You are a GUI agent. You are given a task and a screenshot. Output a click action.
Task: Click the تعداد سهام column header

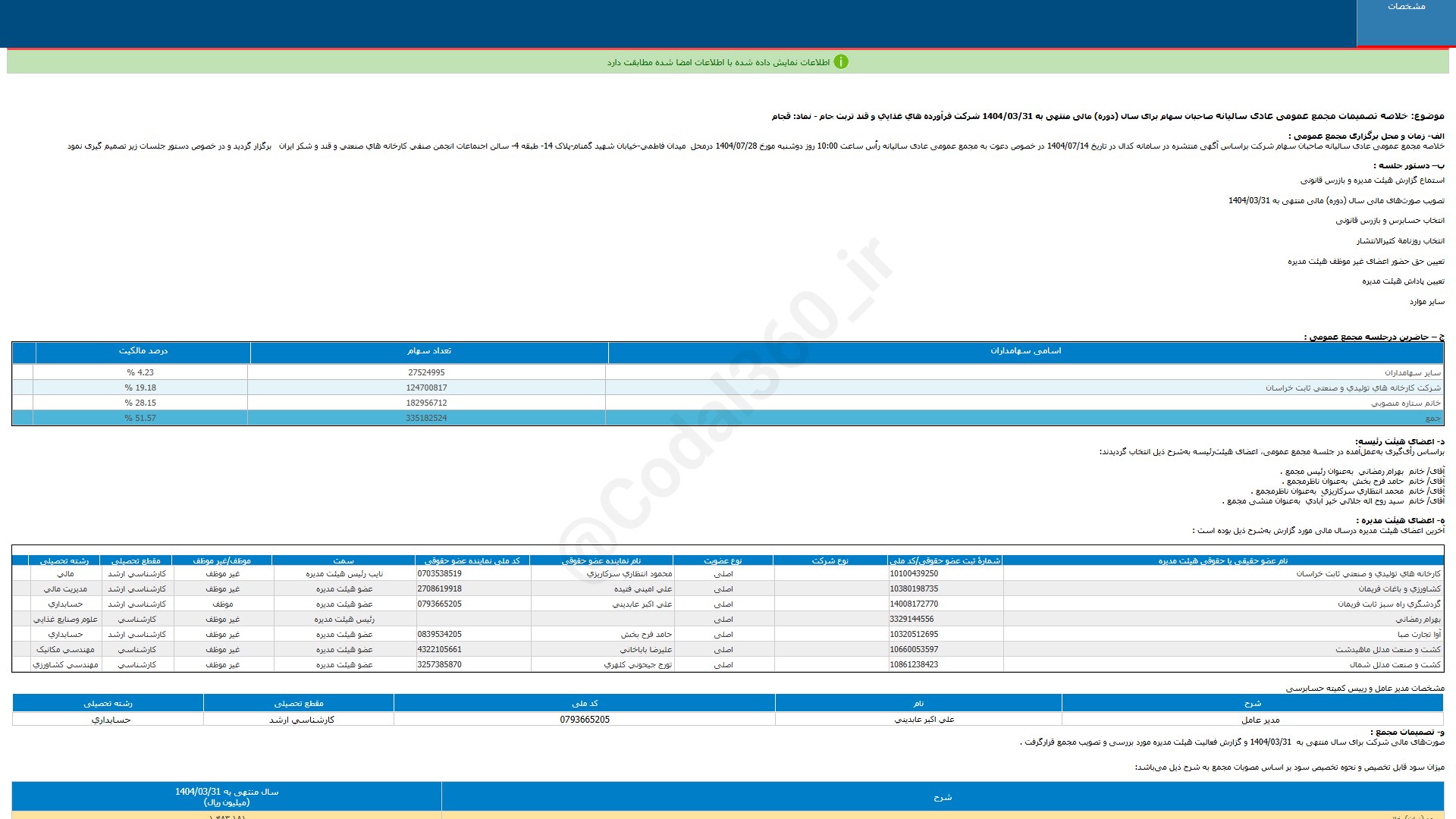pyautogui.click(x=428, y=351)
